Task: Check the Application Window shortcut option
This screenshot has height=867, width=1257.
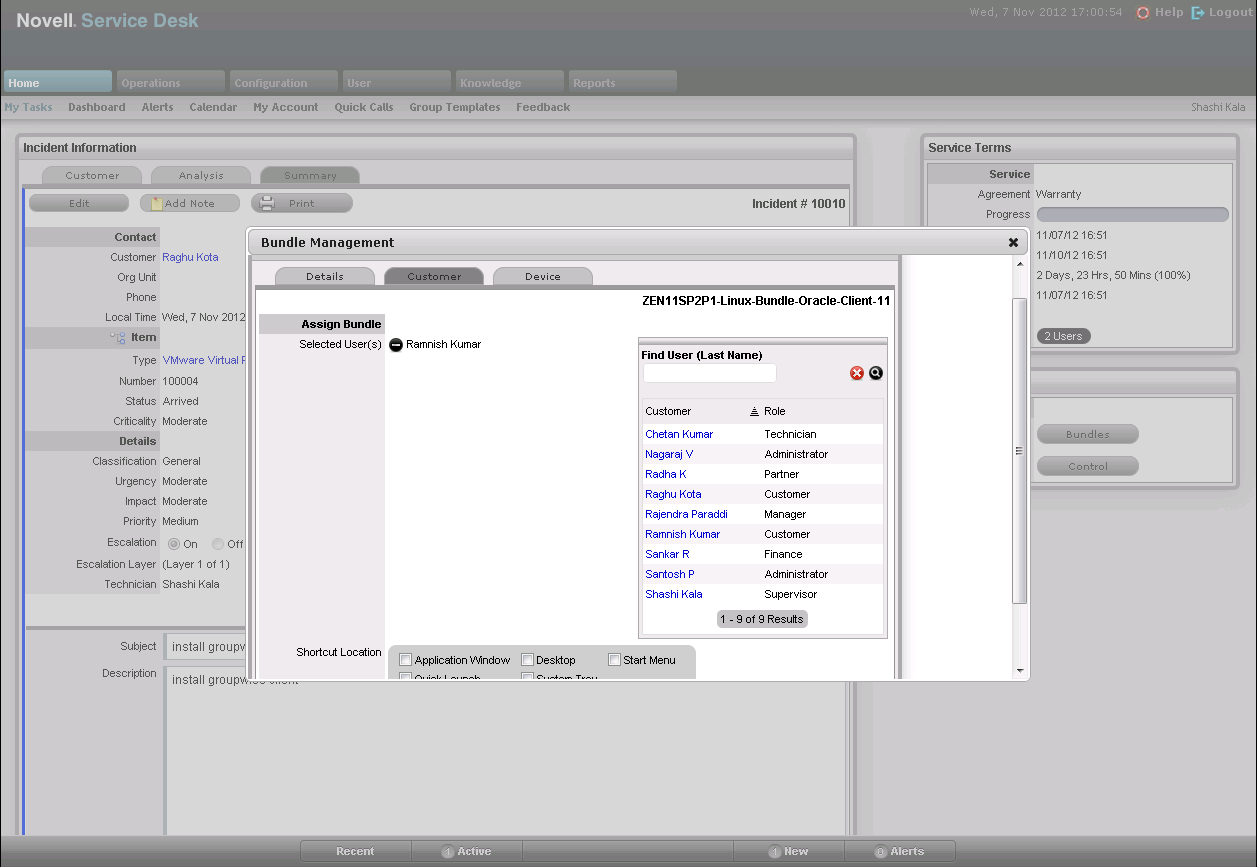Action: tap(406, 660)
